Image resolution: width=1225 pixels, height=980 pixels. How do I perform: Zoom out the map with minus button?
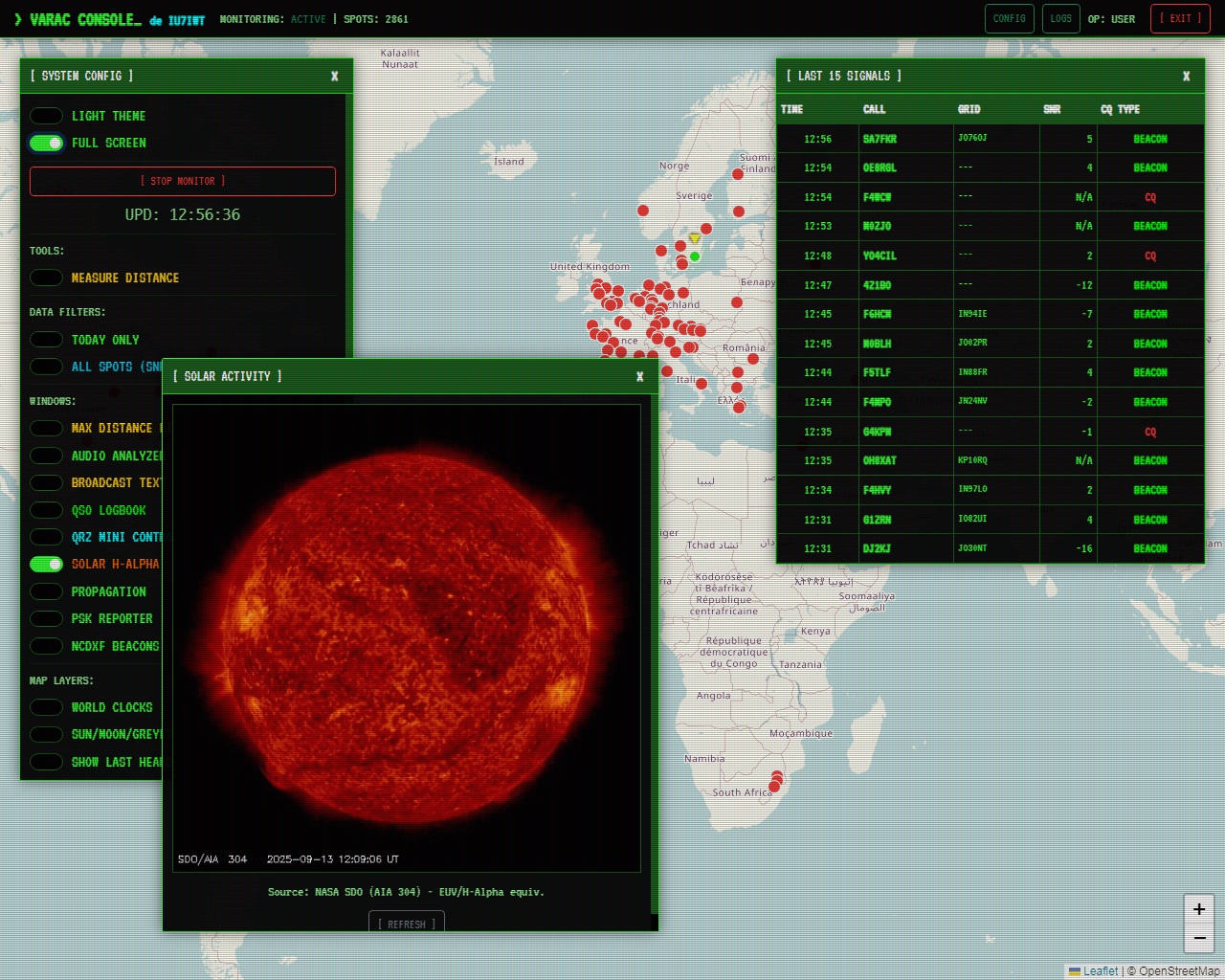coord(1199,939)
